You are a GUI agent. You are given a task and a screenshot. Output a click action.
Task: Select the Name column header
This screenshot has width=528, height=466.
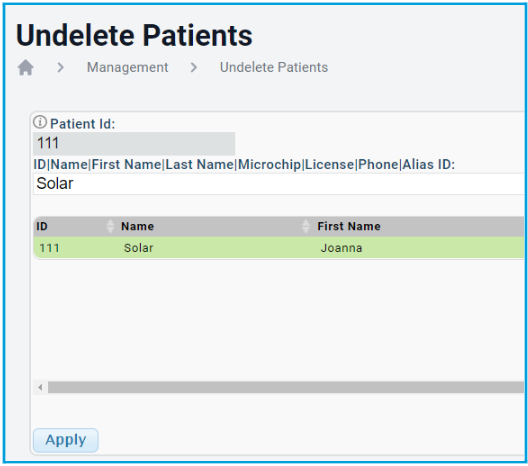[x=213, y=226]
